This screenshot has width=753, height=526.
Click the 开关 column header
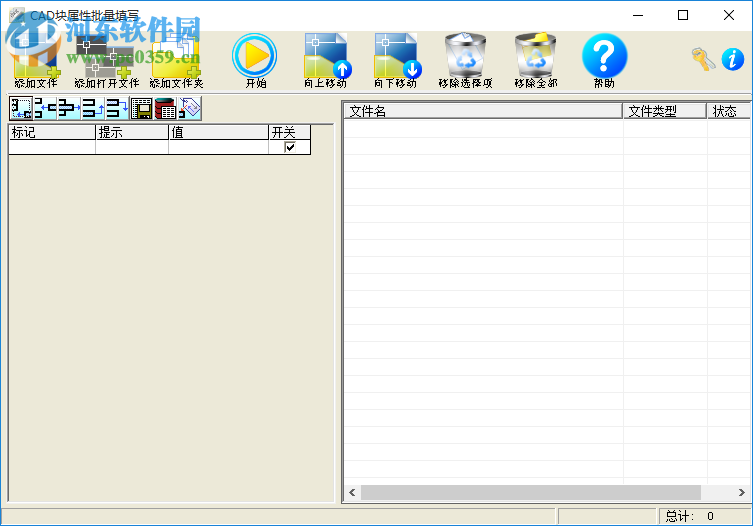pos(290,132)
